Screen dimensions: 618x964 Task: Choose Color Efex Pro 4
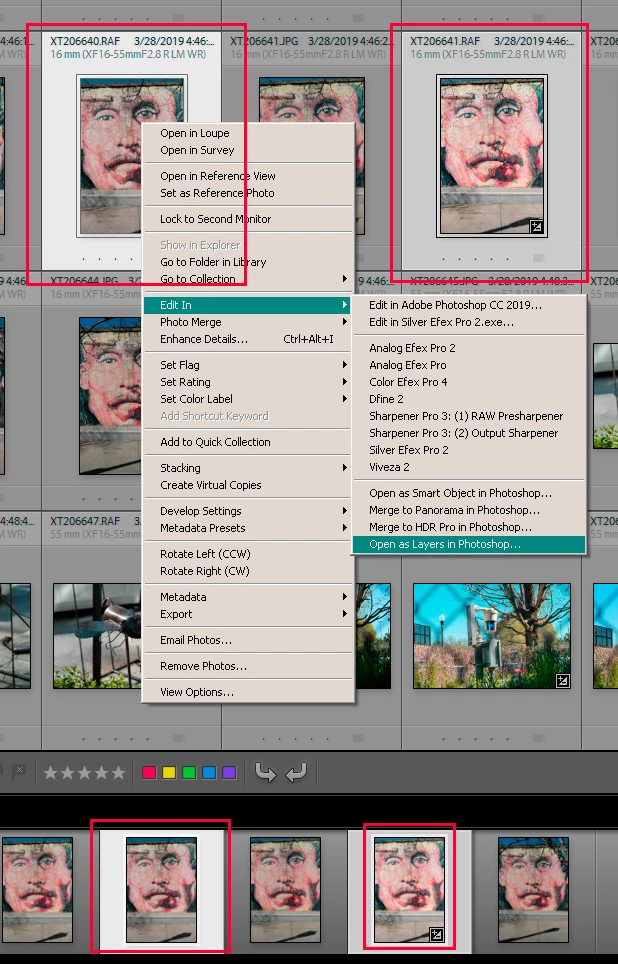pos(469,382)
